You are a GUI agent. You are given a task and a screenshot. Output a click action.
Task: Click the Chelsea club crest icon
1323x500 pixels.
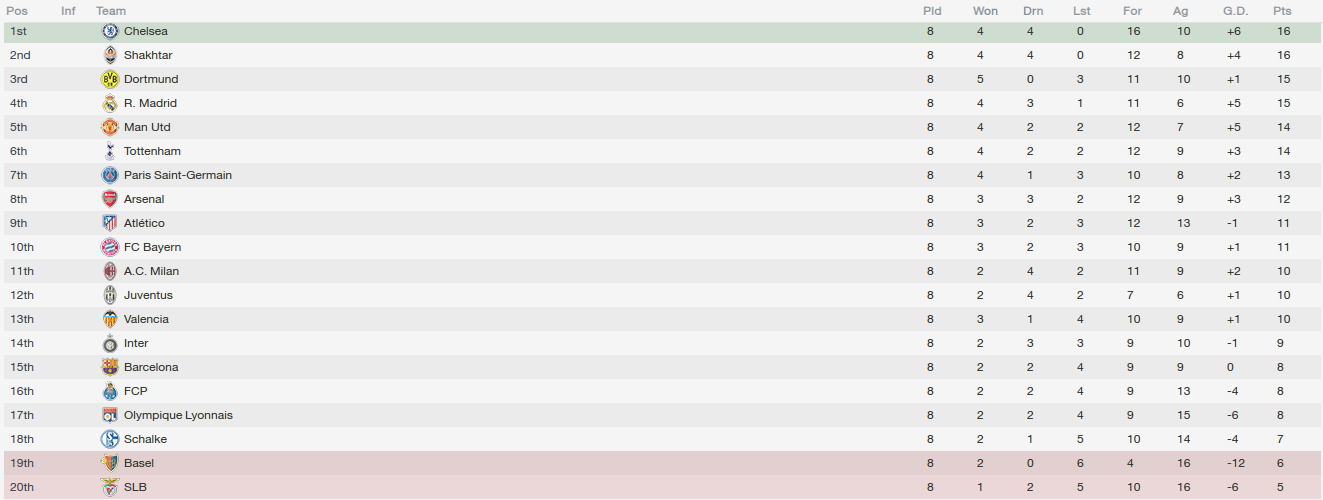[110, 31]
